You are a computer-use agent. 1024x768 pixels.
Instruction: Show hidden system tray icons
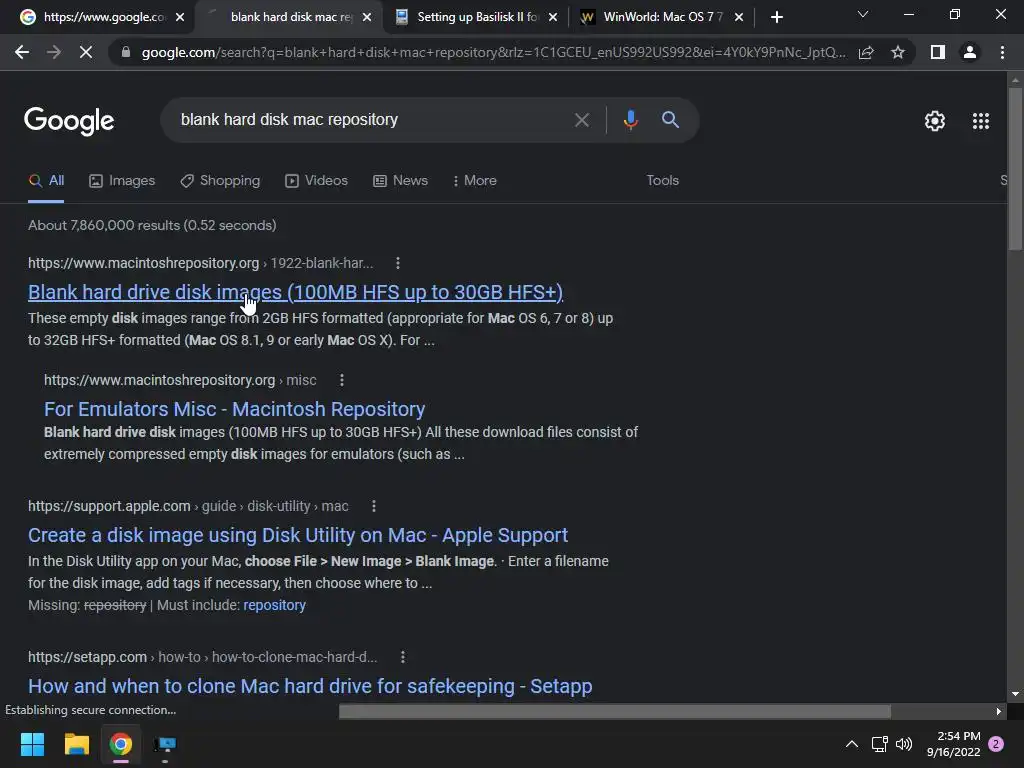(852, 744)
